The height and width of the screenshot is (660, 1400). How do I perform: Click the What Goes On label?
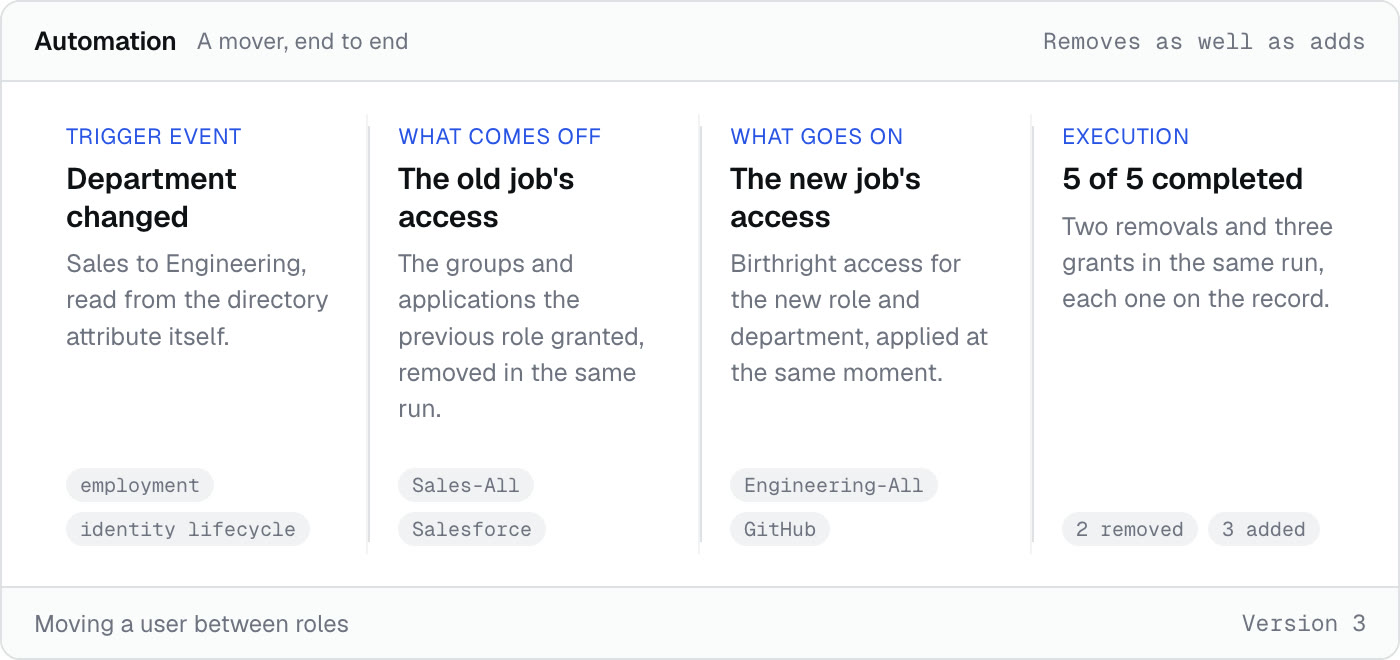tap(817, 137)
